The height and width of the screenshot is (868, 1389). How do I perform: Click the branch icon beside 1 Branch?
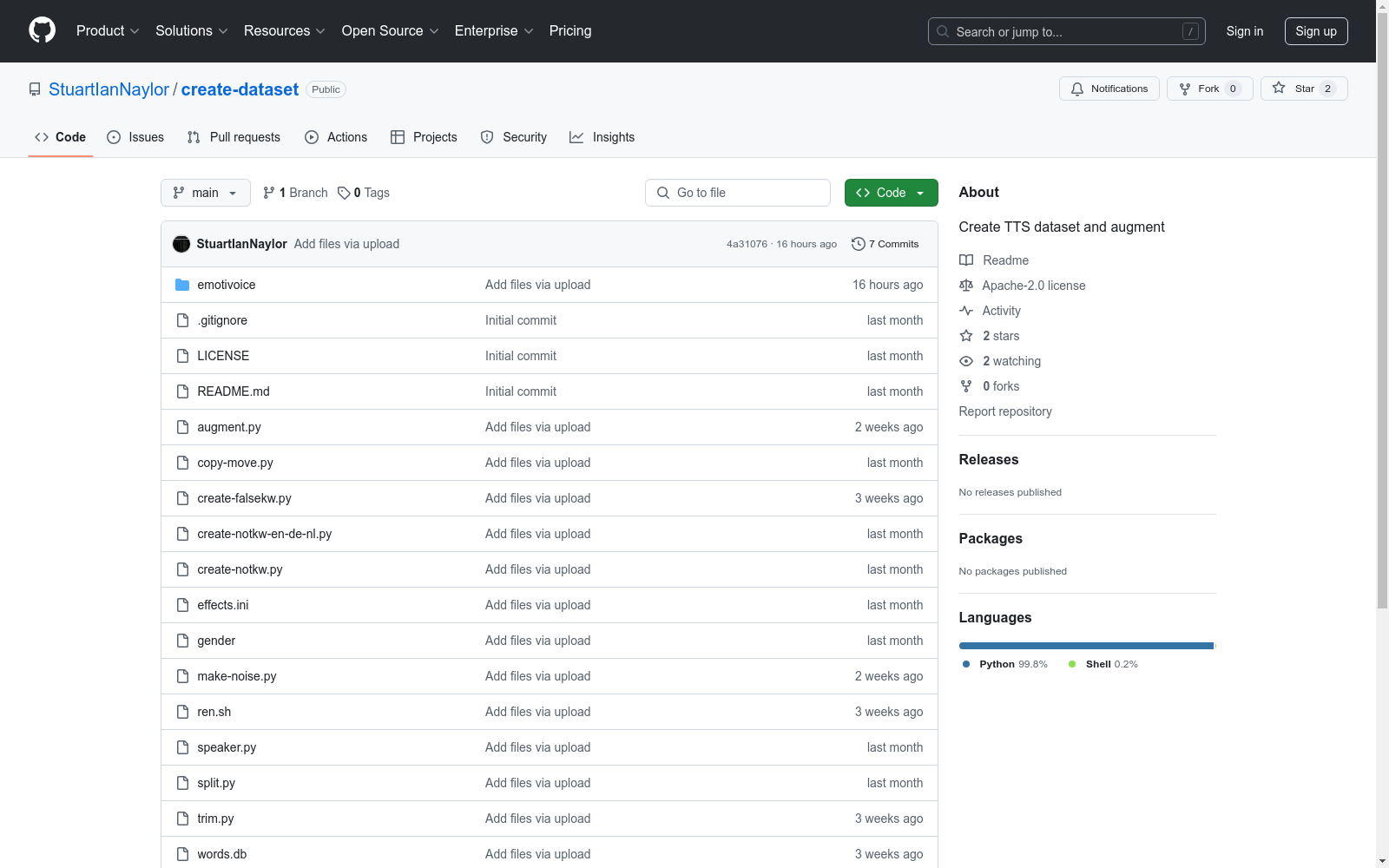point(269,193)
